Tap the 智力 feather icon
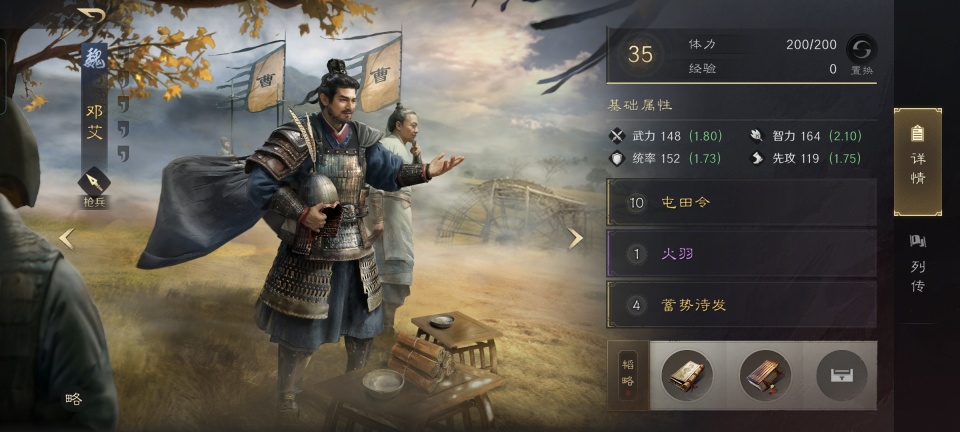Viewport: 960px width, 432px height. (757, 136)
